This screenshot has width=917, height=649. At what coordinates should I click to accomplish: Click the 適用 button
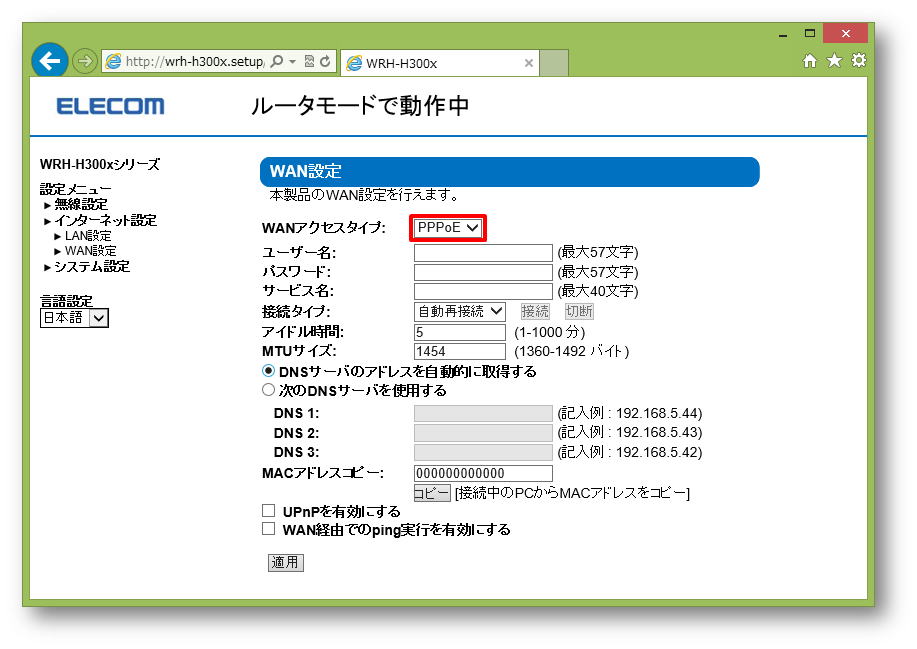285,562
